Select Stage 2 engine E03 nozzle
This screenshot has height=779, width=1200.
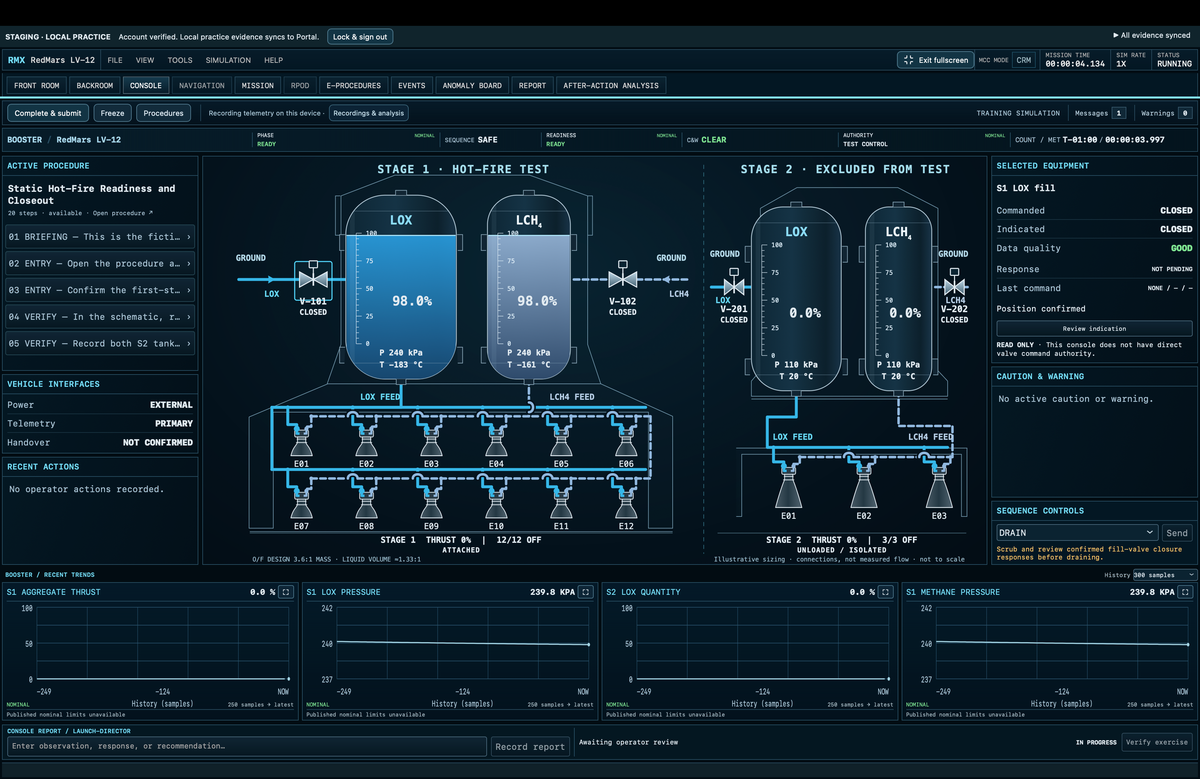(938, 489)
